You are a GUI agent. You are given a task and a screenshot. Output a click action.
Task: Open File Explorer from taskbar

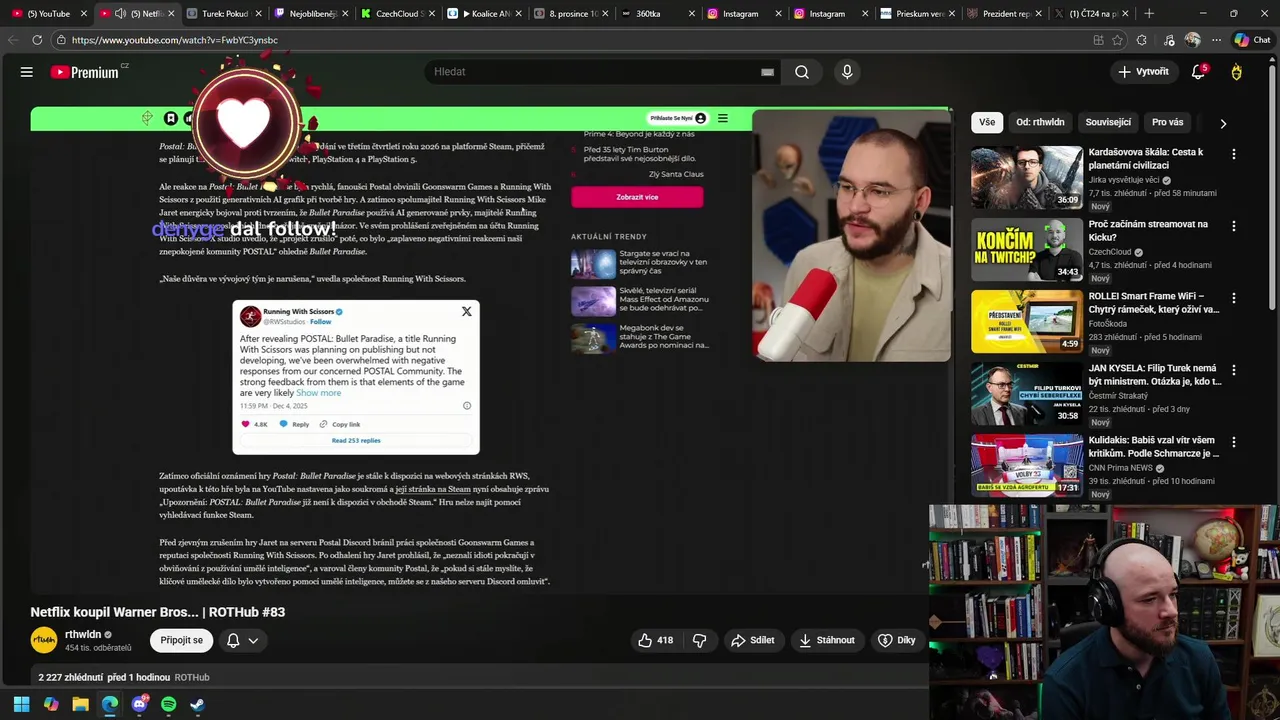[x=80, y=704]
